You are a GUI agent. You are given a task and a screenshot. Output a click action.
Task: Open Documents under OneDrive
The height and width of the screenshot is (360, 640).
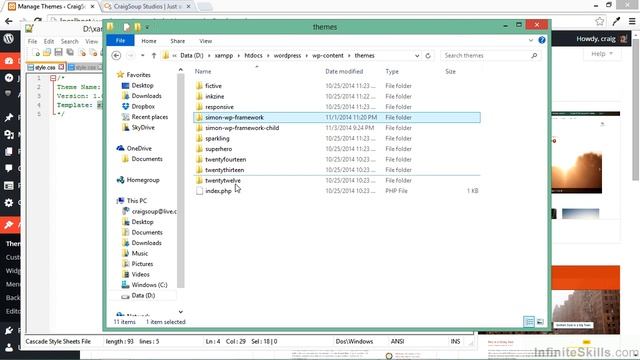click(x=147, y=159)
